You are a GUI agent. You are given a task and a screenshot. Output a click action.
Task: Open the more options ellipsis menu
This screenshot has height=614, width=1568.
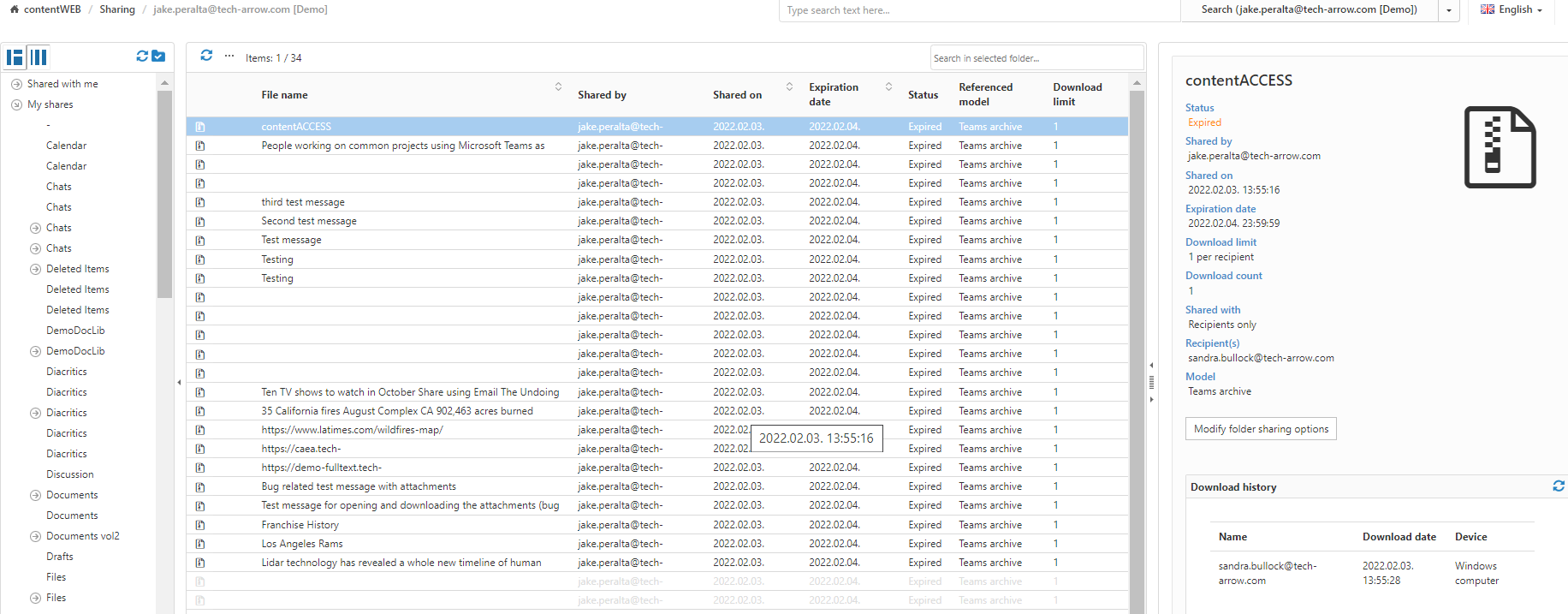(229, 57)
